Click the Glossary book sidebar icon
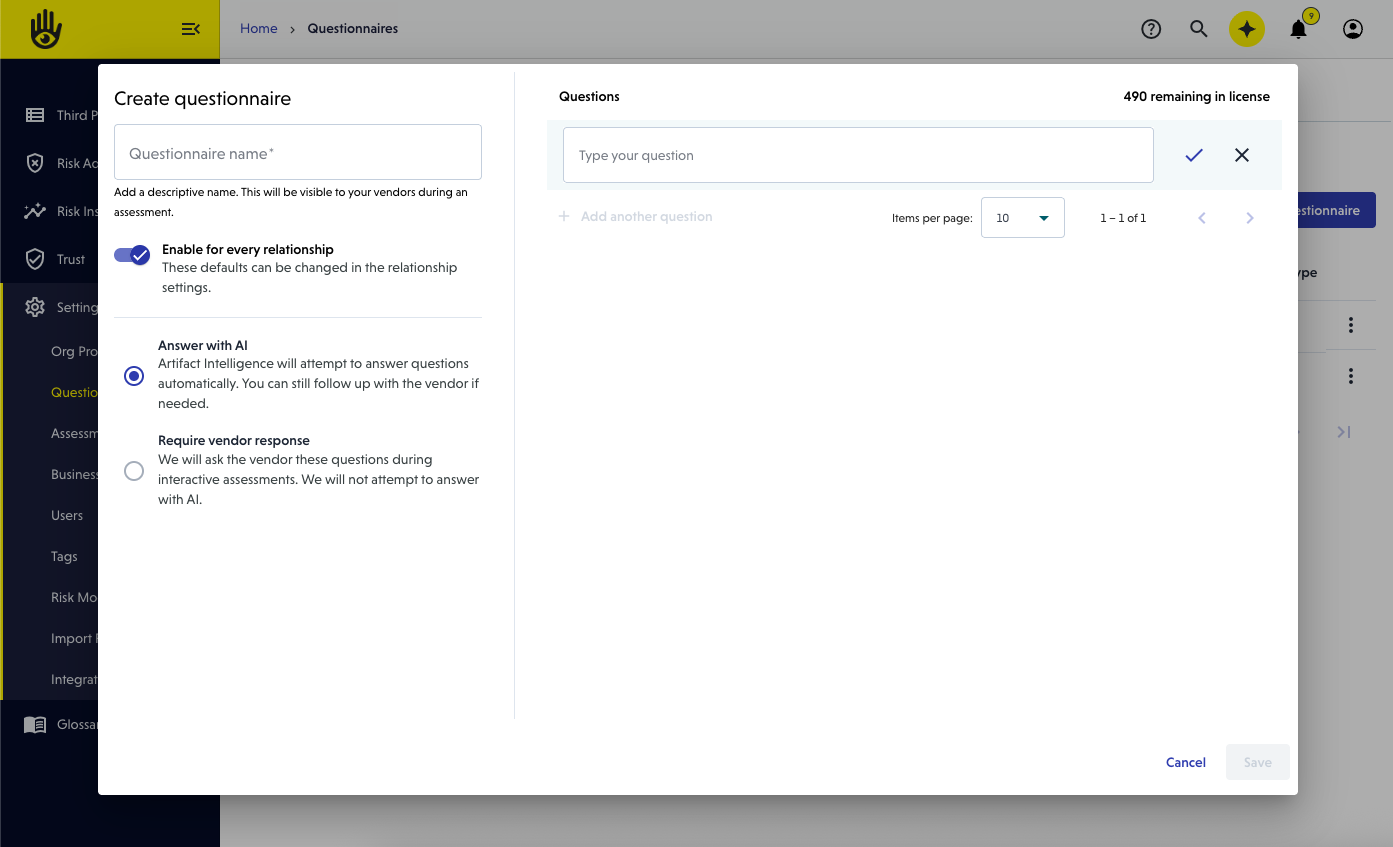The width and height of the screenshot is (1393, 847). click(35, 725)
